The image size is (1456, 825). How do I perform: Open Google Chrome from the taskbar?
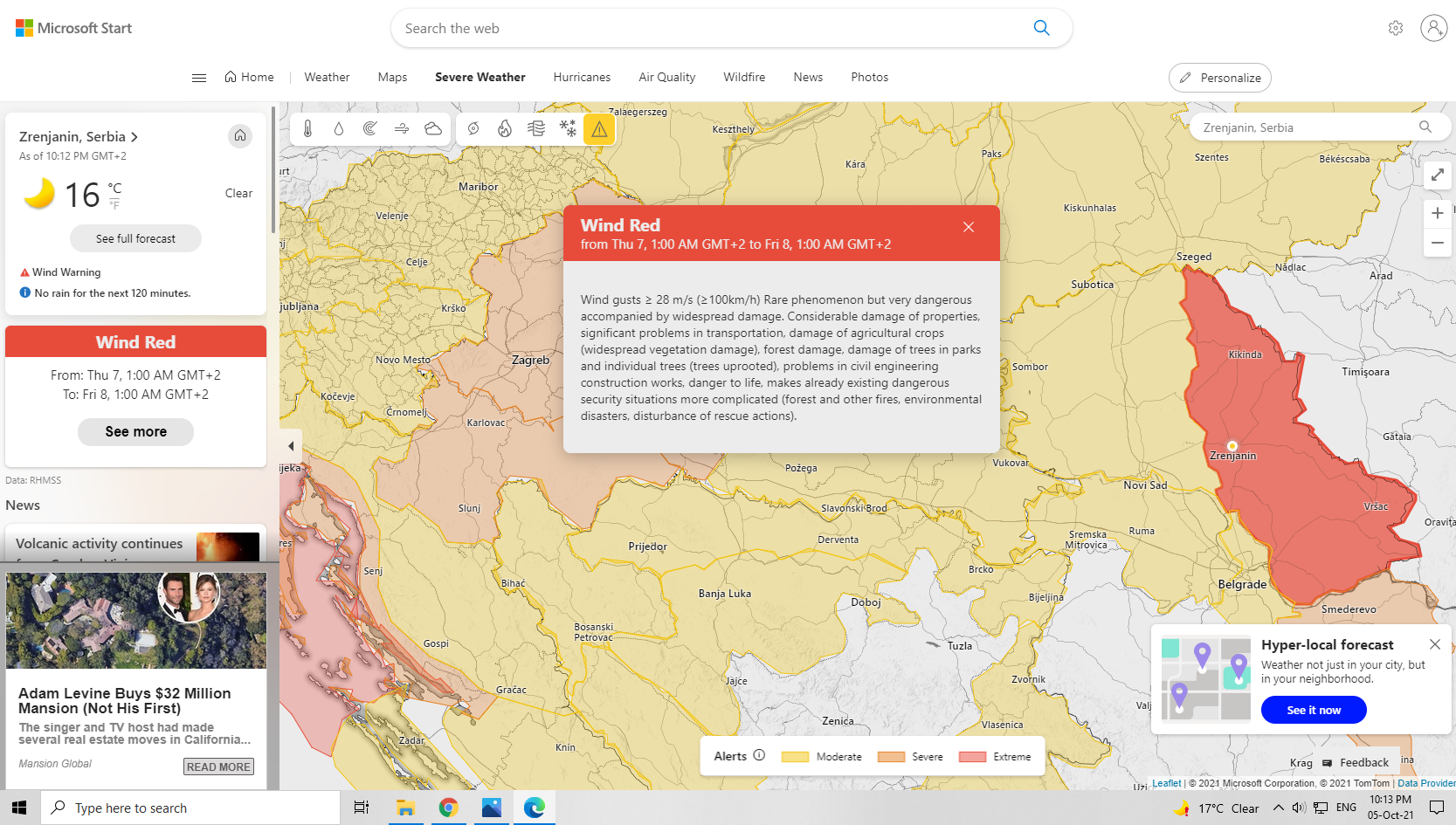[448, 808]
